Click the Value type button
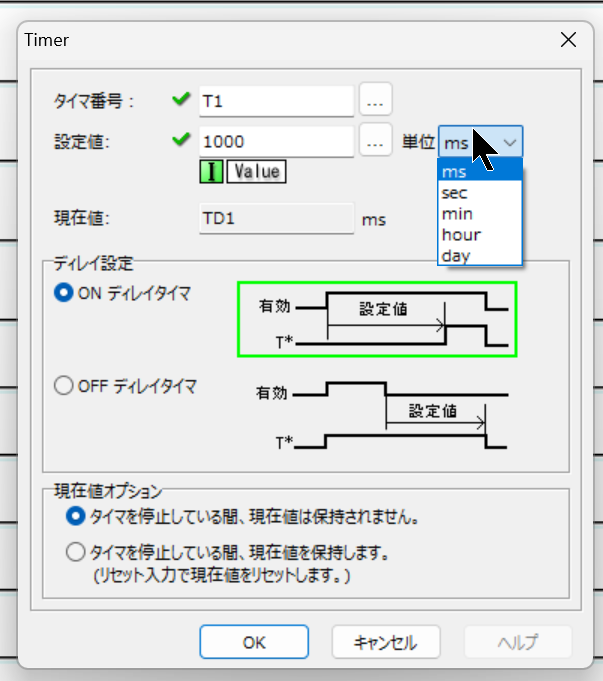This screenshot has width=603, height=681. click(x=256, y=172)
